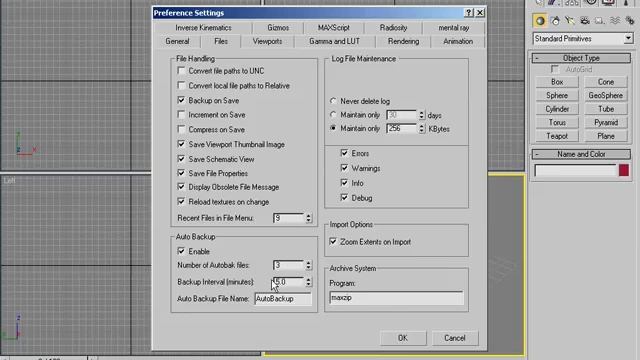Enable Convert file paths to UNC
640x360 pixels.
[181, 71]
